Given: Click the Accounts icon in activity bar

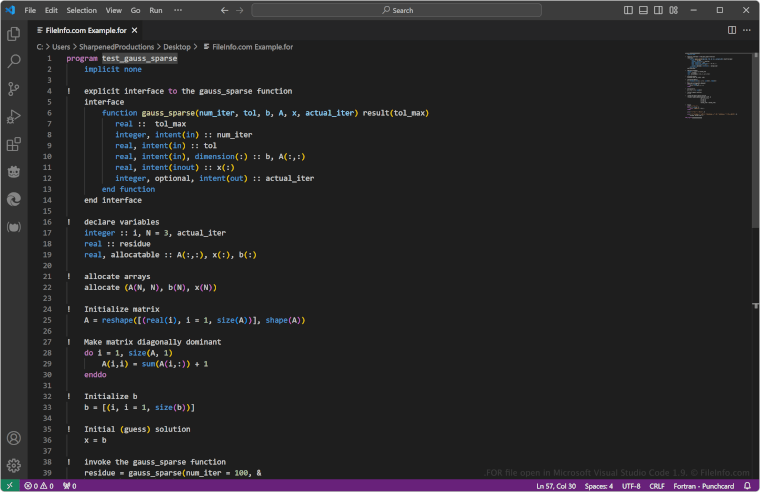Looking at the screenshot, I should [14, 438].
